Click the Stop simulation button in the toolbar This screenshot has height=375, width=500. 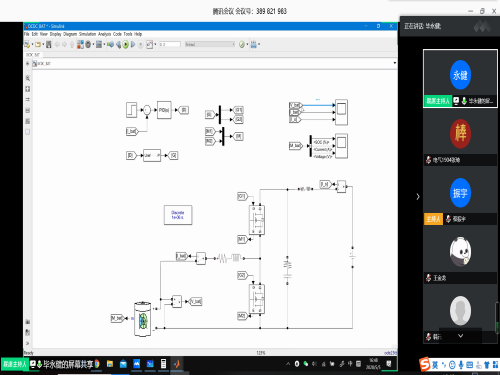click(x=141, y=44)
